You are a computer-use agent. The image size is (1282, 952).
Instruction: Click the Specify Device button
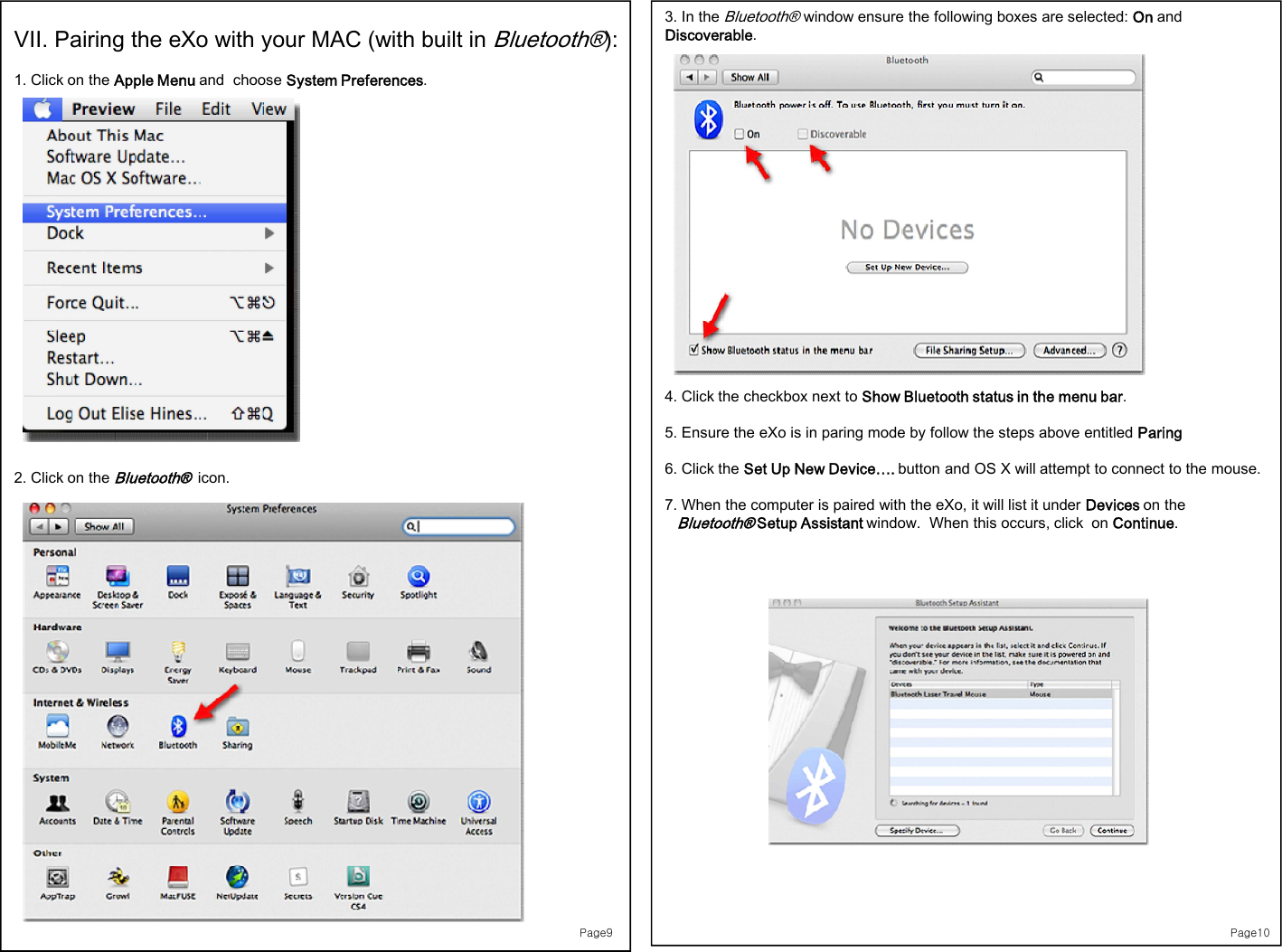917,830
